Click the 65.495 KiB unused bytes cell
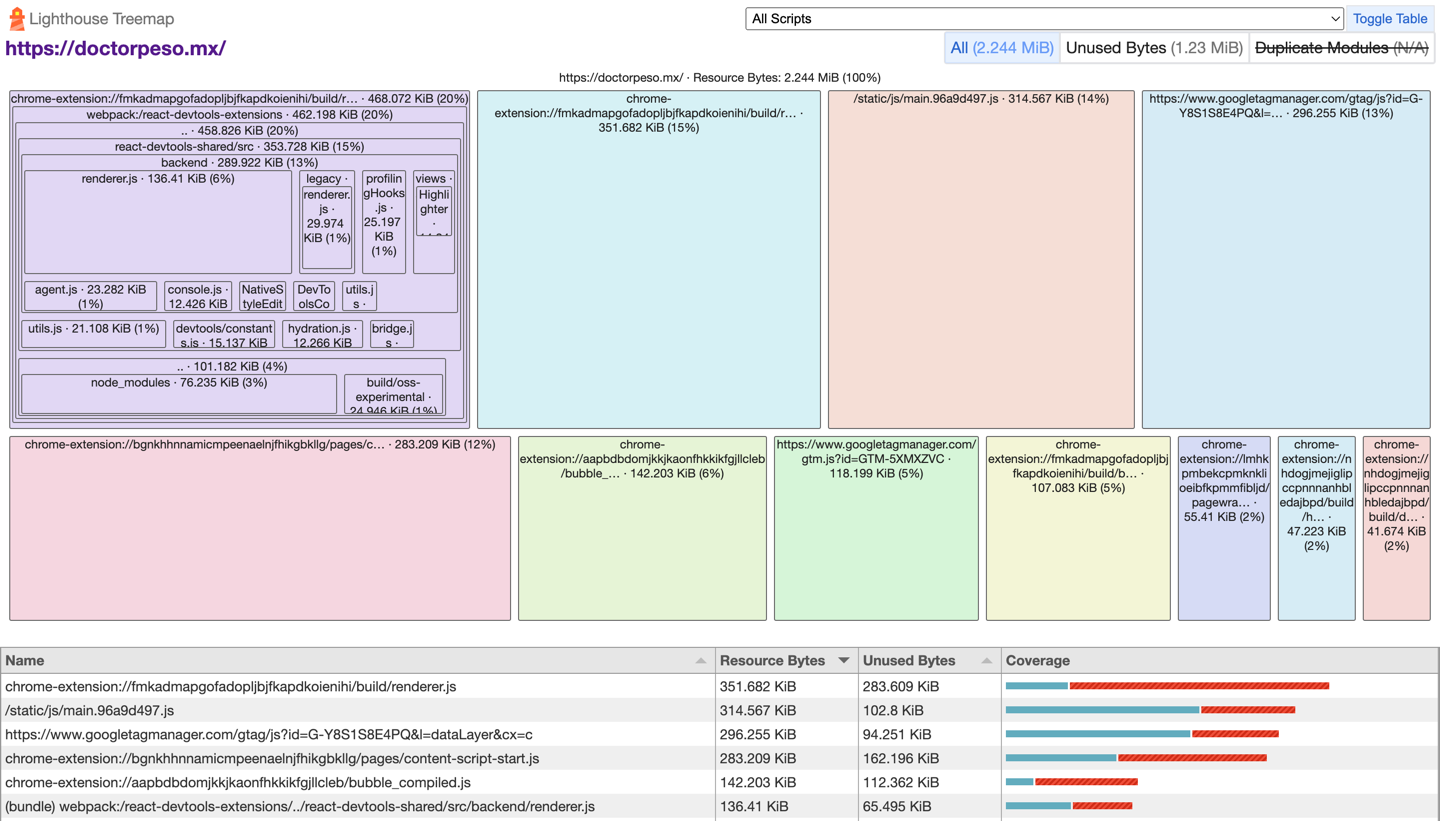This screenshot has width=1440, height=821. [930, 807]
